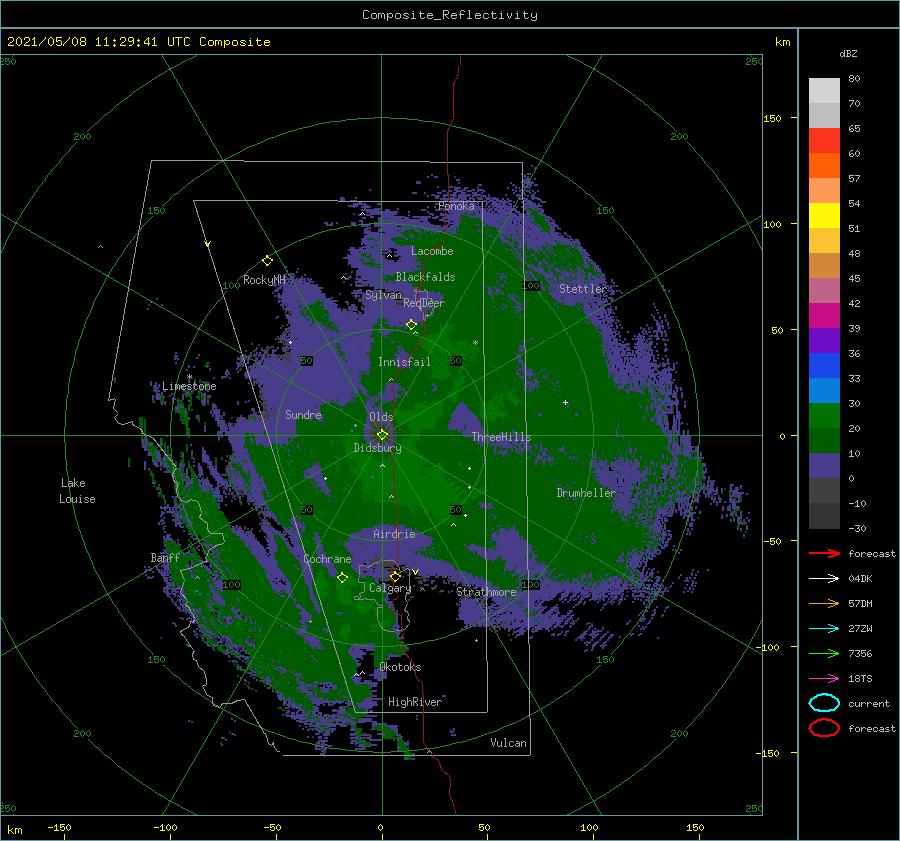Click the 7356 legend label
This screenshot has width=900, height=841.
click(x=860, y=653)
